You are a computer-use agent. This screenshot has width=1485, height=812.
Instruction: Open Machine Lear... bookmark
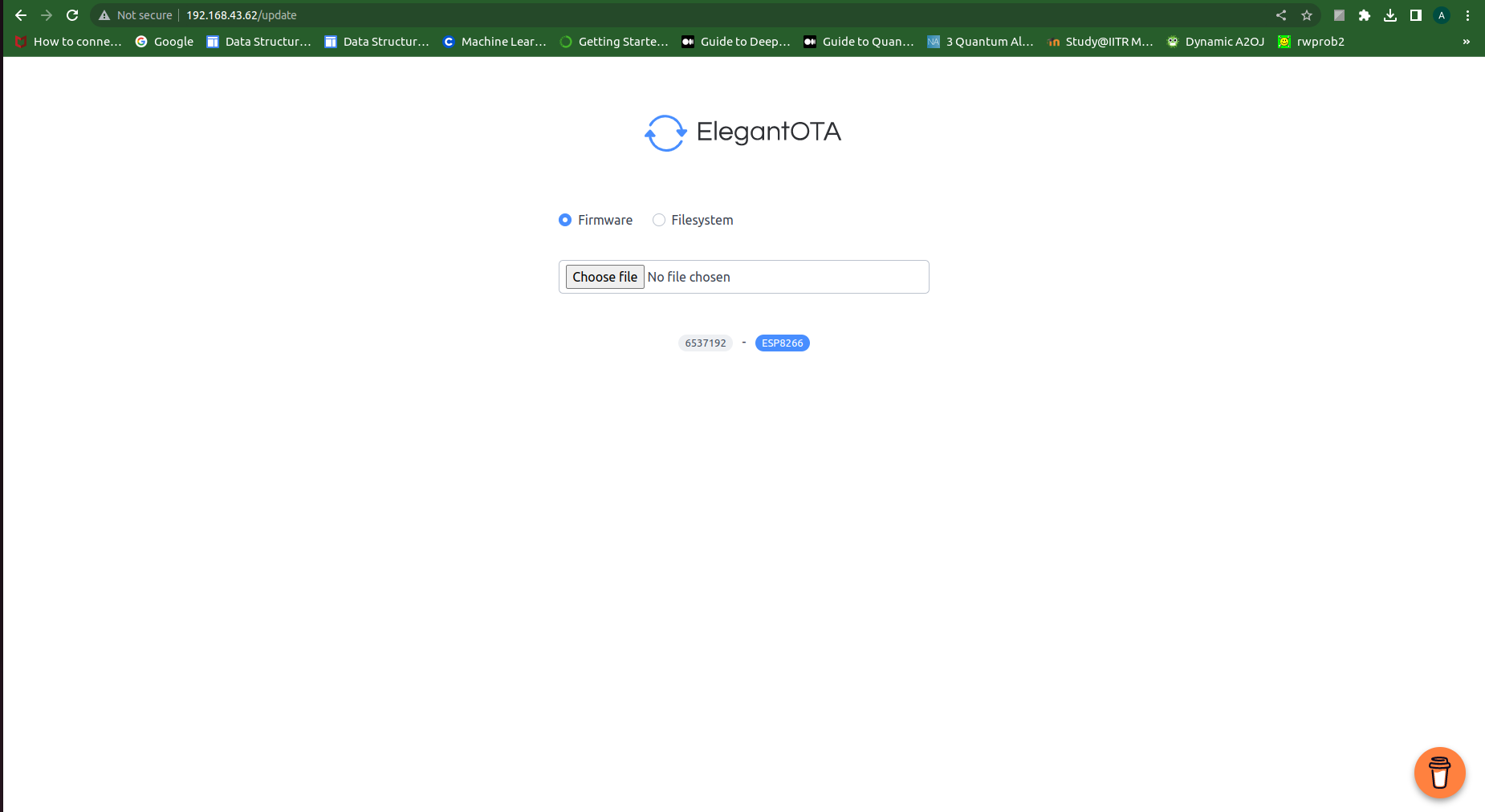494,42
